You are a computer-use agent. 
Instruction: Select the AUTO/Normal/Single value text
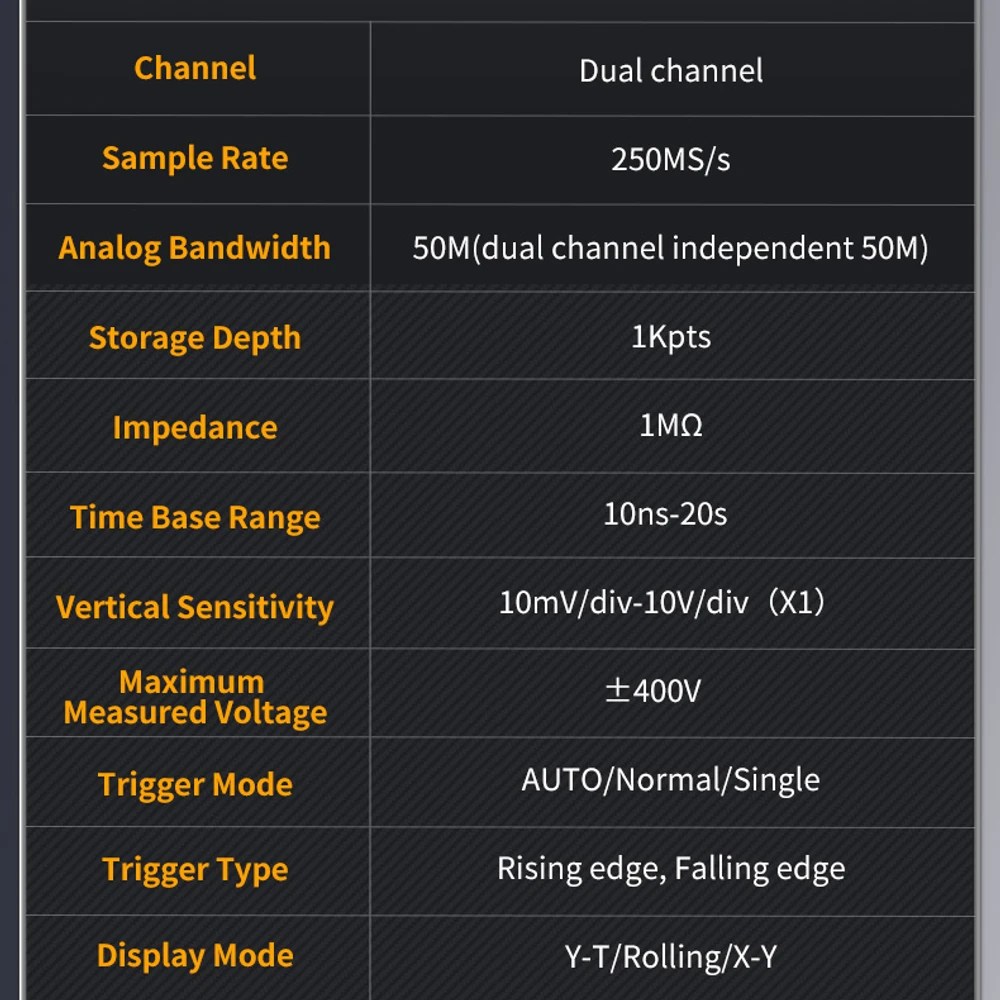point(671,780)
